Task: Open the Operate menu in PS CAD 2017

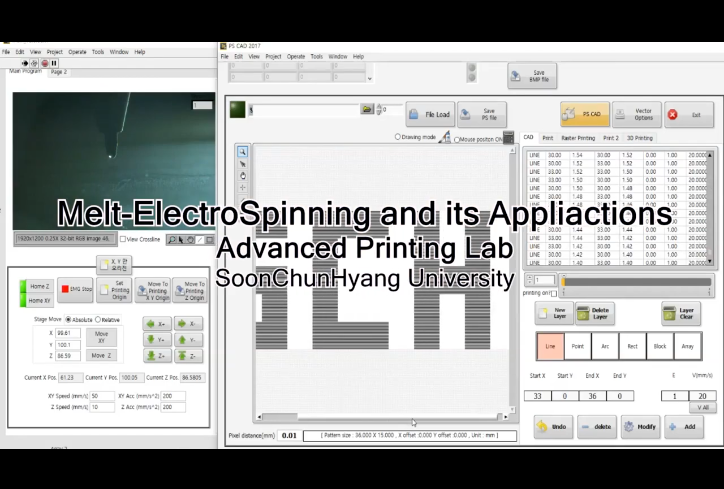Action: click(296, 56)
